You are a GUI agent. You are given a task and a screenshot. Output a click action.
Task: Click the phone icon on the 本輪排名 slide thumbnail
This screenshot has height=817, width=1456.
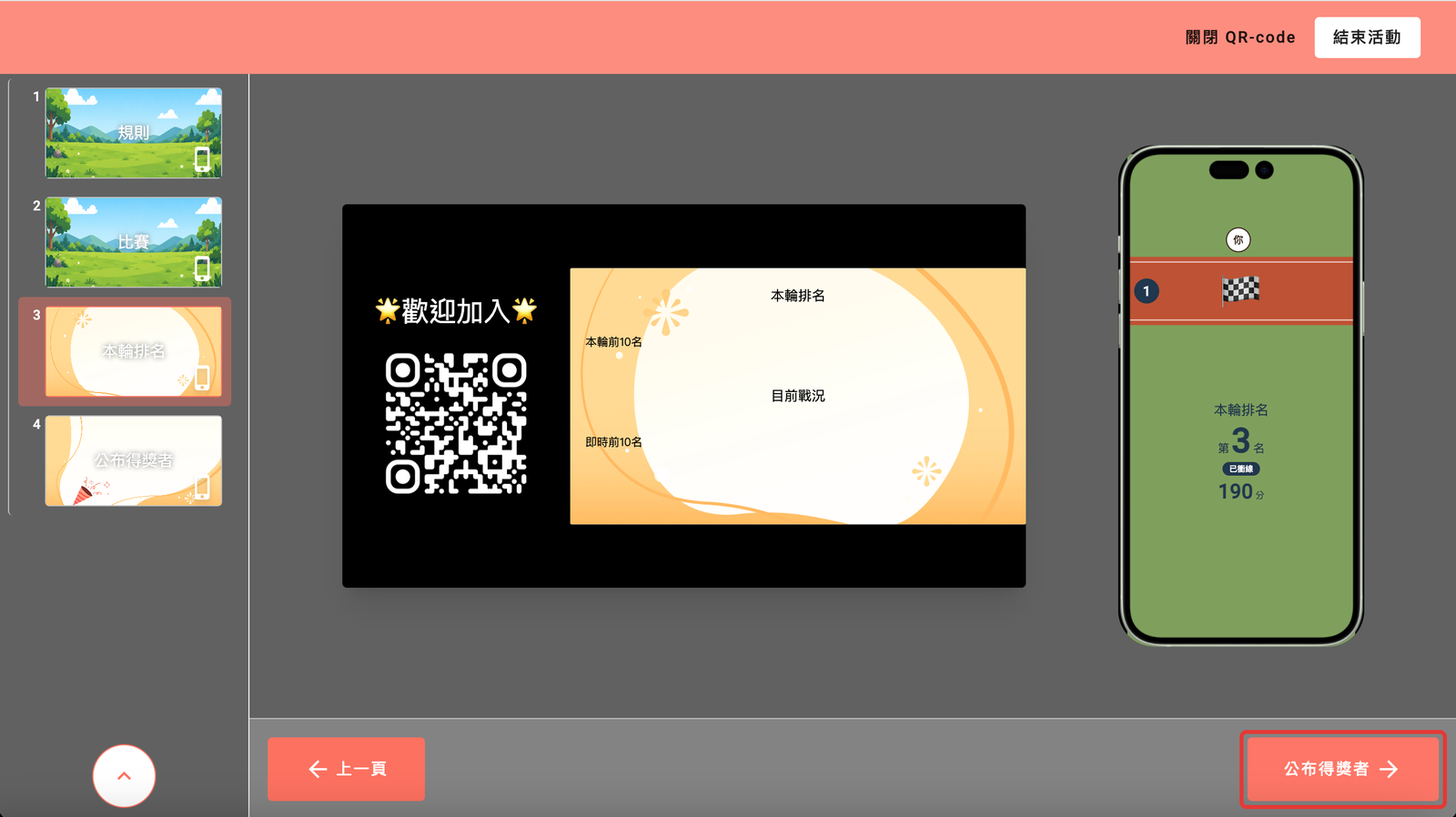tap(202, 378)
